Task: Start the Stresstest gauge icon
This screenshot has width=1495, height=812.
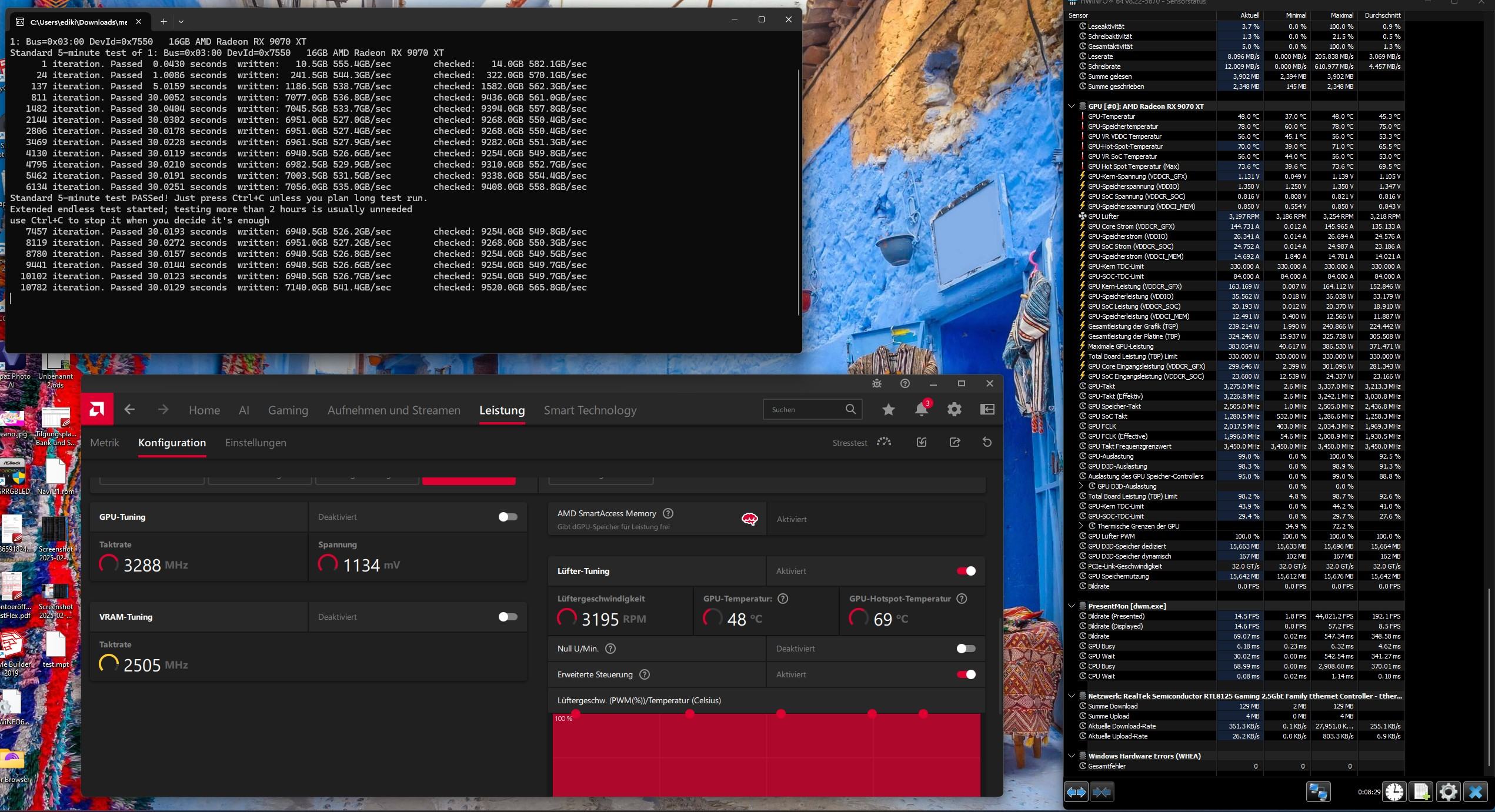Action: tap(884, 442)
